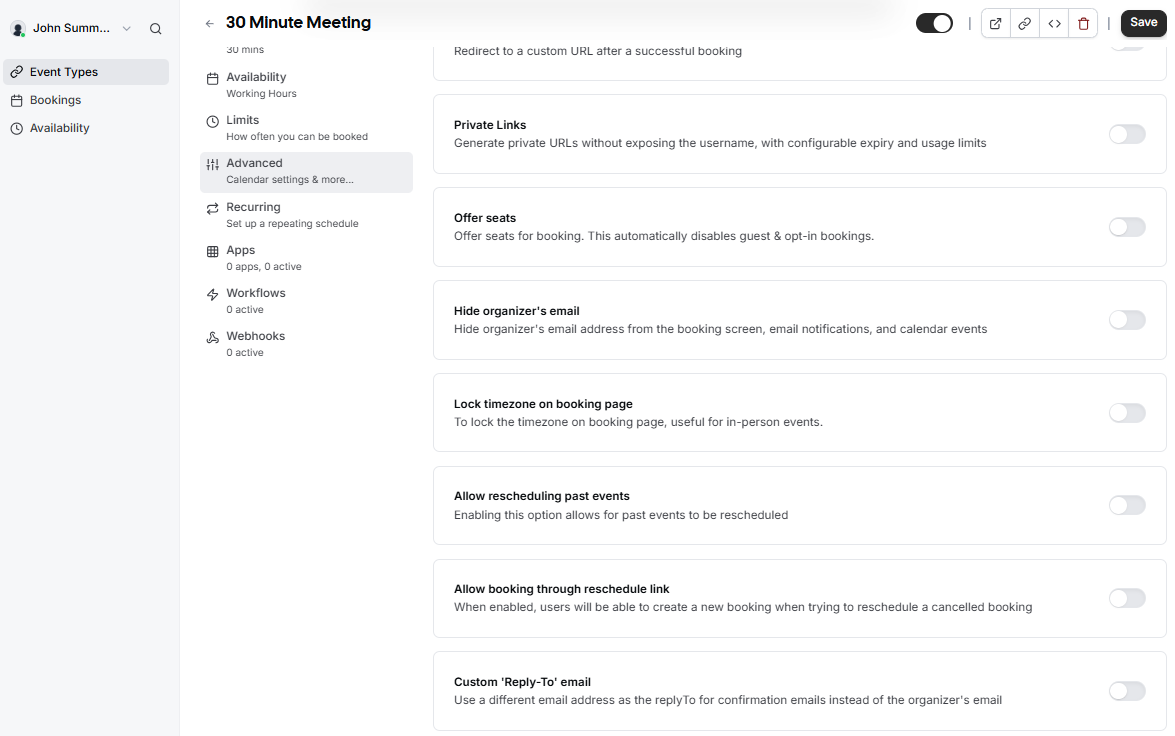Click the search magnifier icon
This screenshot has height=736, width=1175.
[155, 28]
